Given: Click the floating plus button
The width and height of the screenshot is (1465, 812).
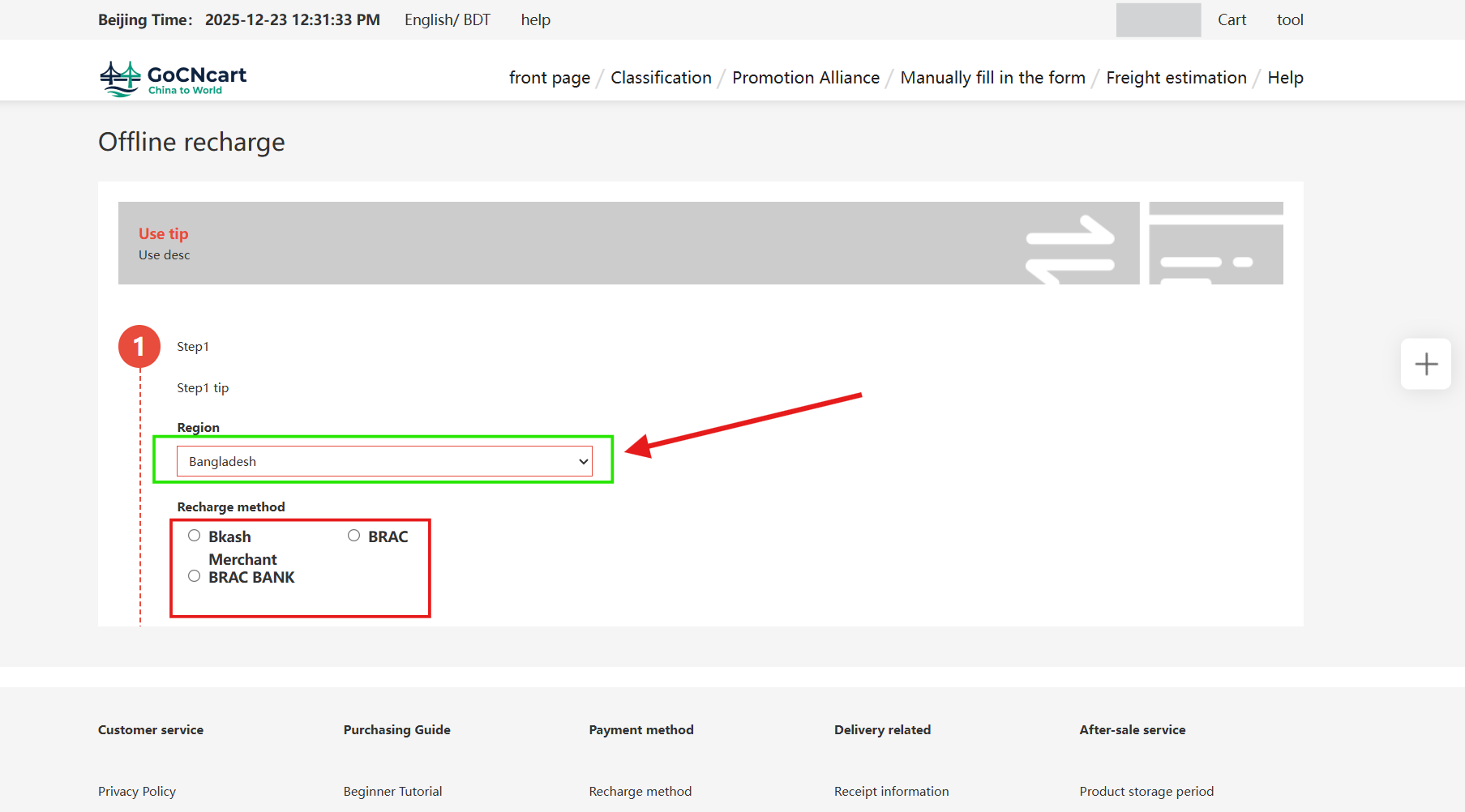Looking at the screenshot, I should pyautogui.click(x=1425, y=364).
